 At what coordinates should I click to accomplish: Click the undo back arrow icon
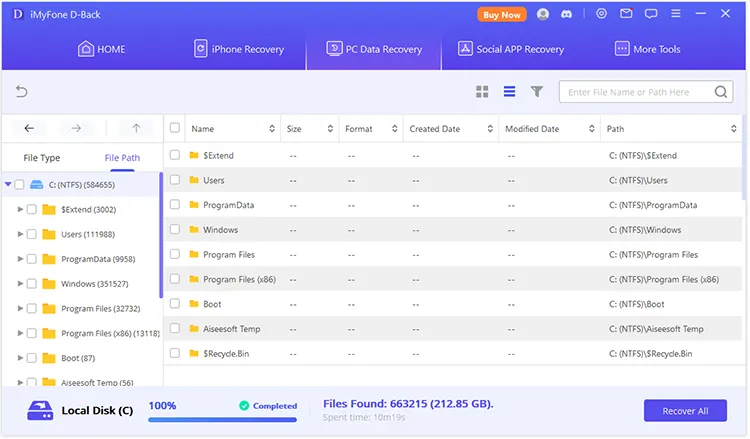(22, 91)
